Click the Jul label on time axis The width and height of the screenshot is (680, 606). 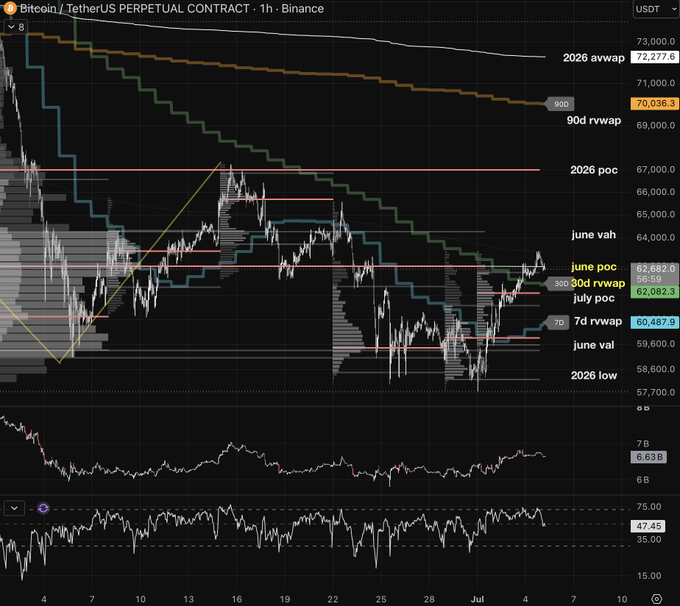(477, 599)
